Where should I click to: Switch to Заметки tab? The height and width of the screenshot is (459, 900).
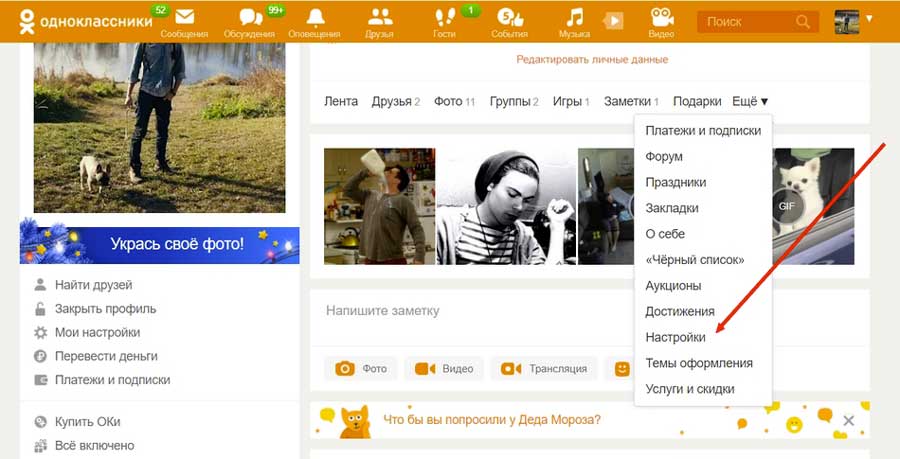631,102
